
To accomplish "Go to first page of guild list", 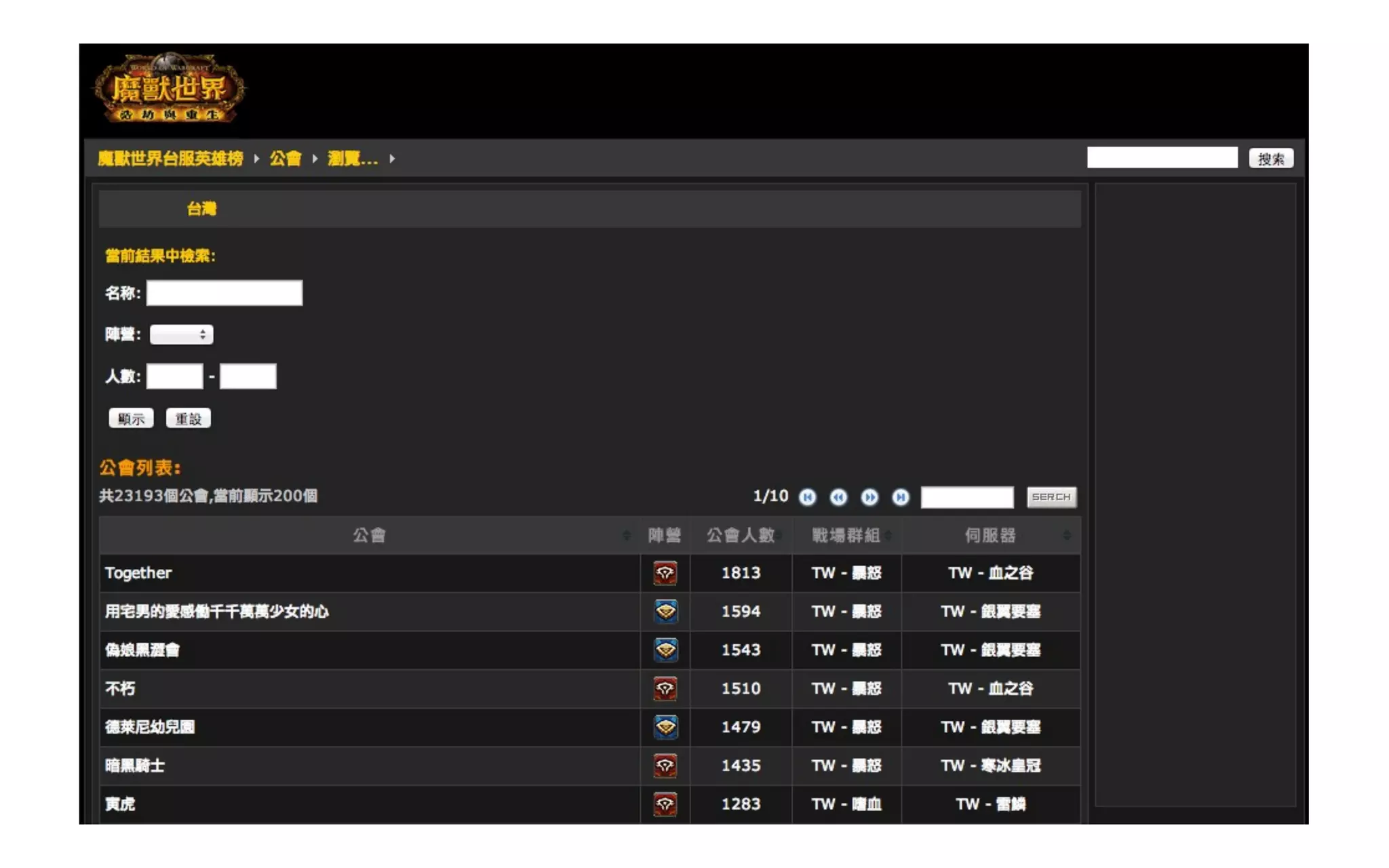I will [807, 497].
